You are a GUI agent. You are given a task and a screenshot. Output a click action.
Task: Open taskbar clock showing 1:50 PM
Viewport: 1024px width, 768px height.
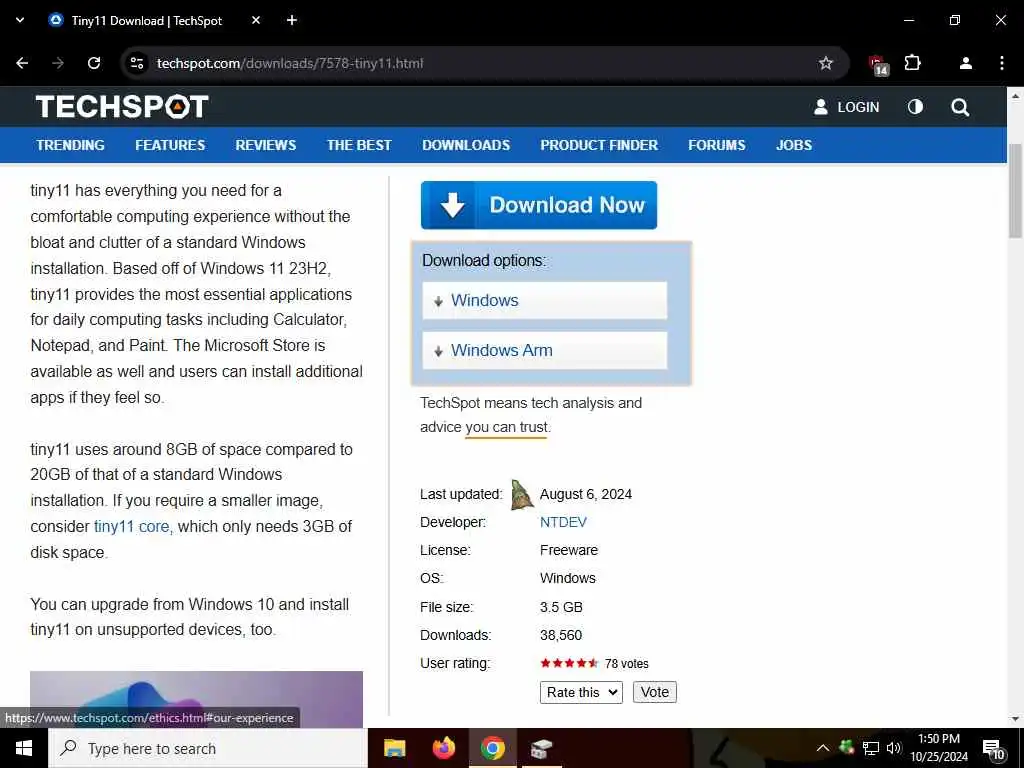coord(938,748)
